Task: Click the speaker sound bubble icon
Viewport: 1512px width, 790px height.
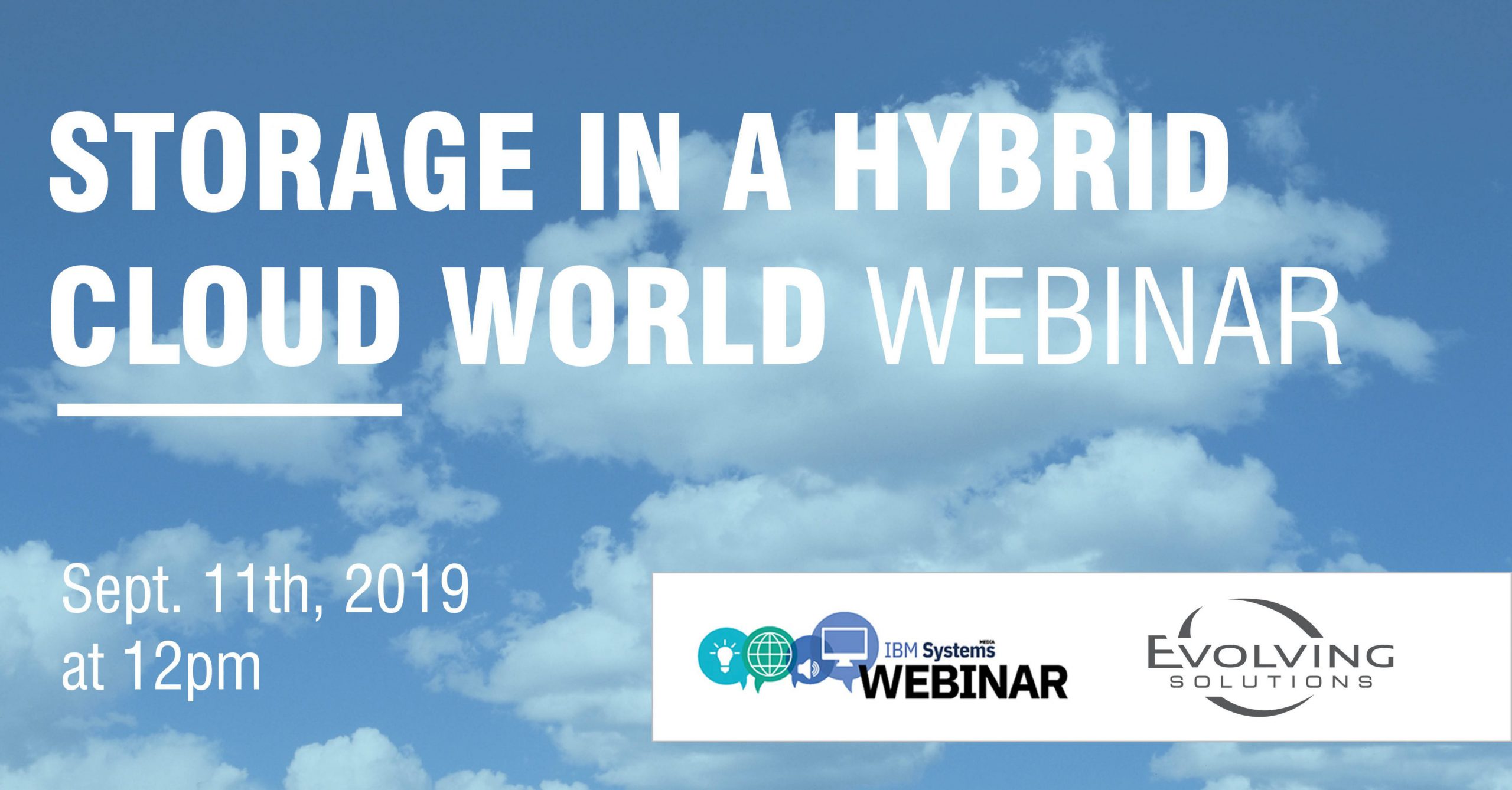Action: point(807,669)
